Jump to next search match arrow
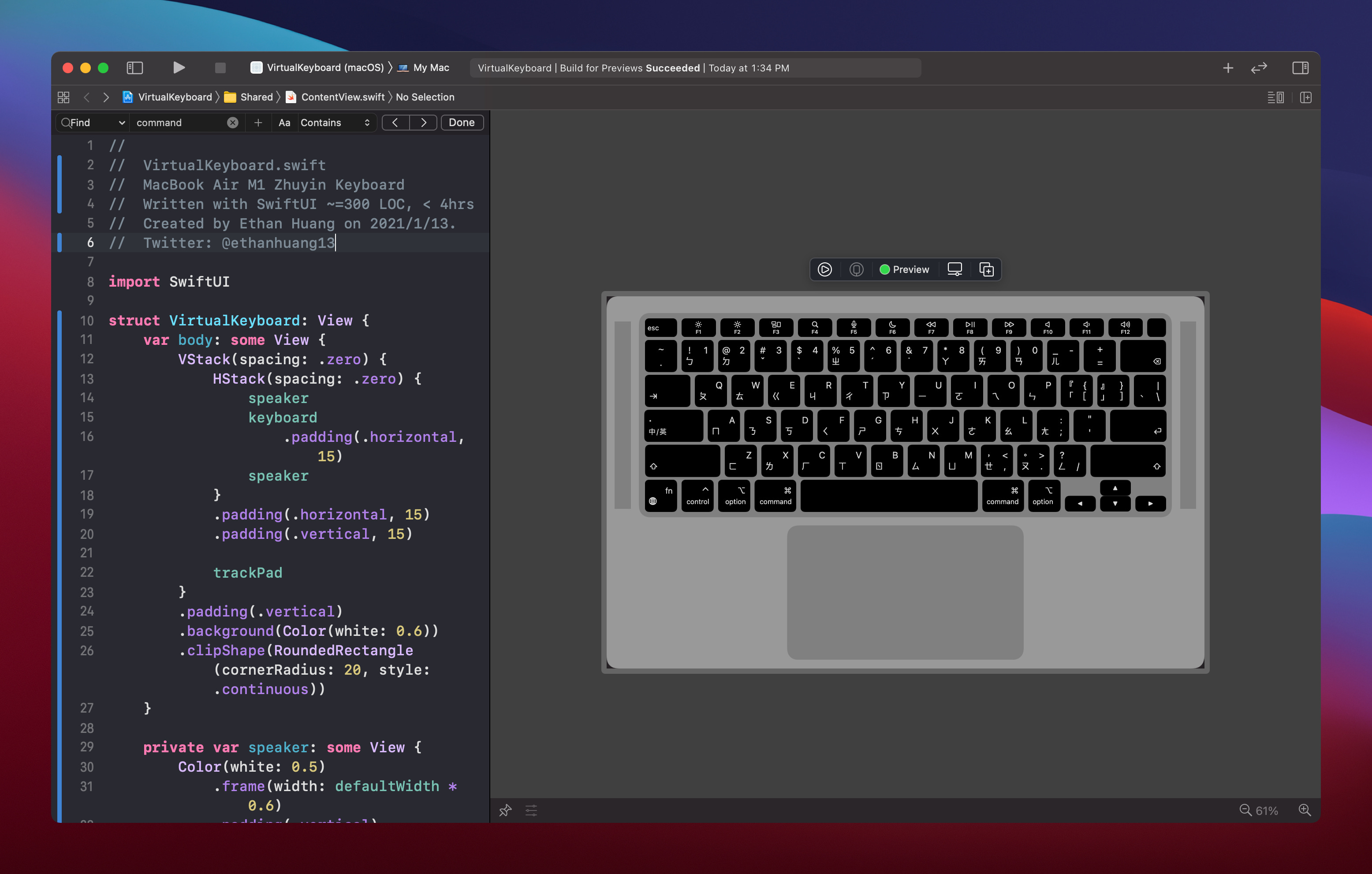This screenshot has height=874, width=1372. 423,123
